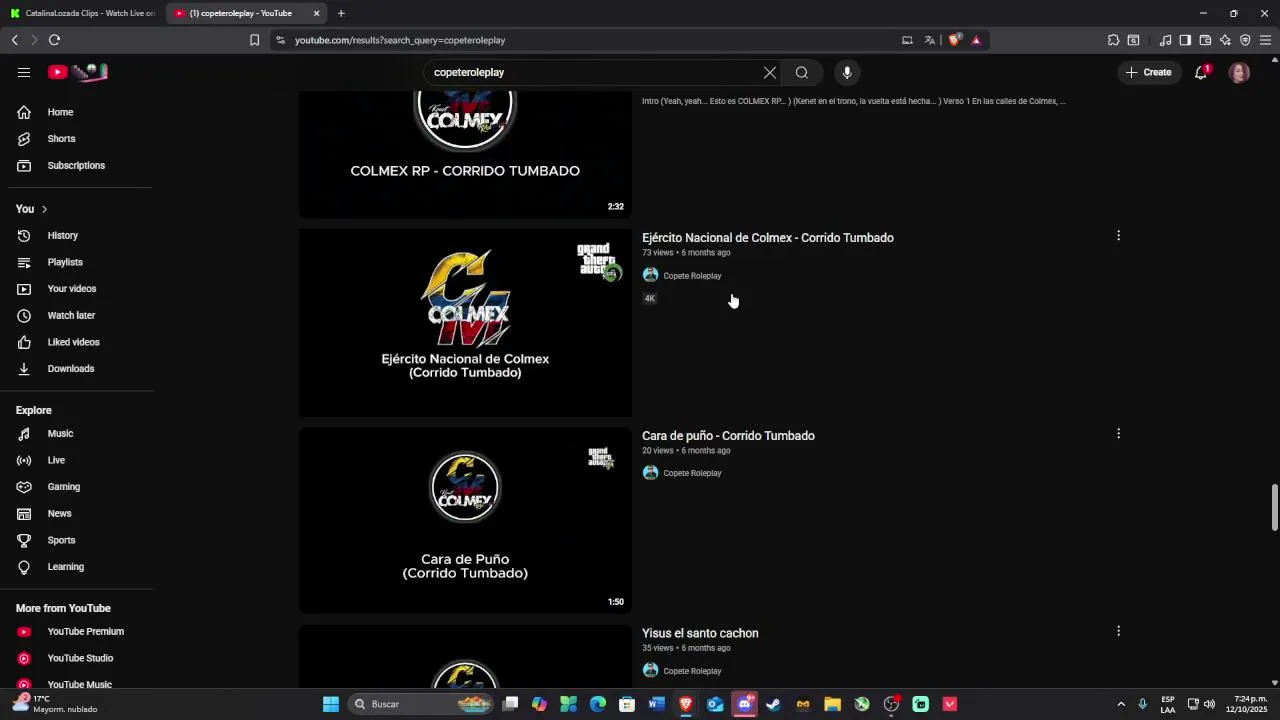Open more options for Cara de puño video
The width and height of the screenshot is (1280, 720).
[1118, 434]
